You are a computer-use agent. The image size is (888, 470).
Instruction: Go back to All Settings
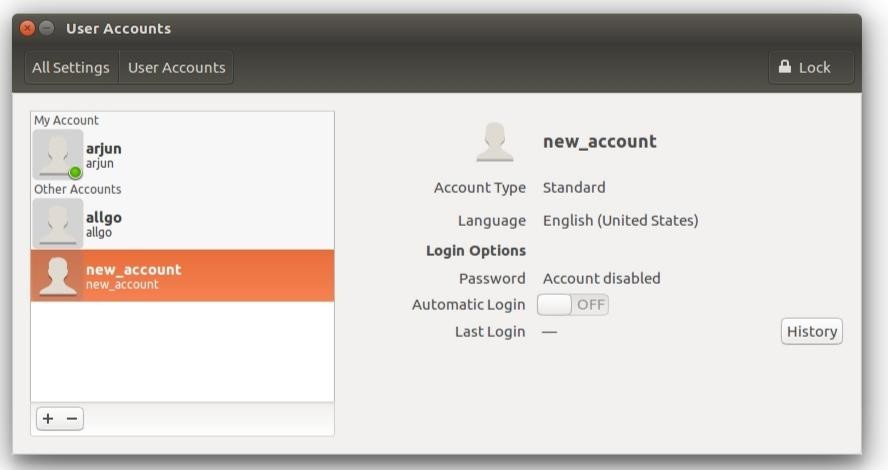click(71, 68)
